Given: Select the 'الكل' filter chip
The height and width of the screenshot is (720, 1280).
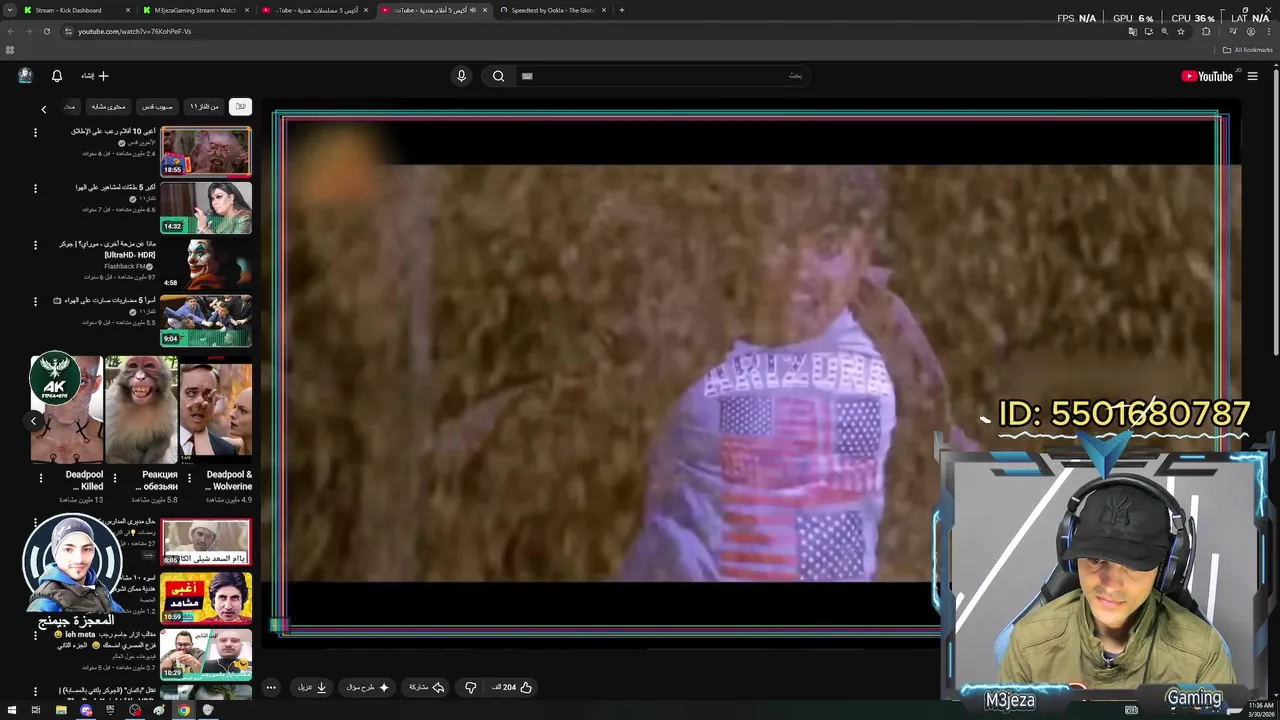Looking at the screenshot, I should coord(240,106).
